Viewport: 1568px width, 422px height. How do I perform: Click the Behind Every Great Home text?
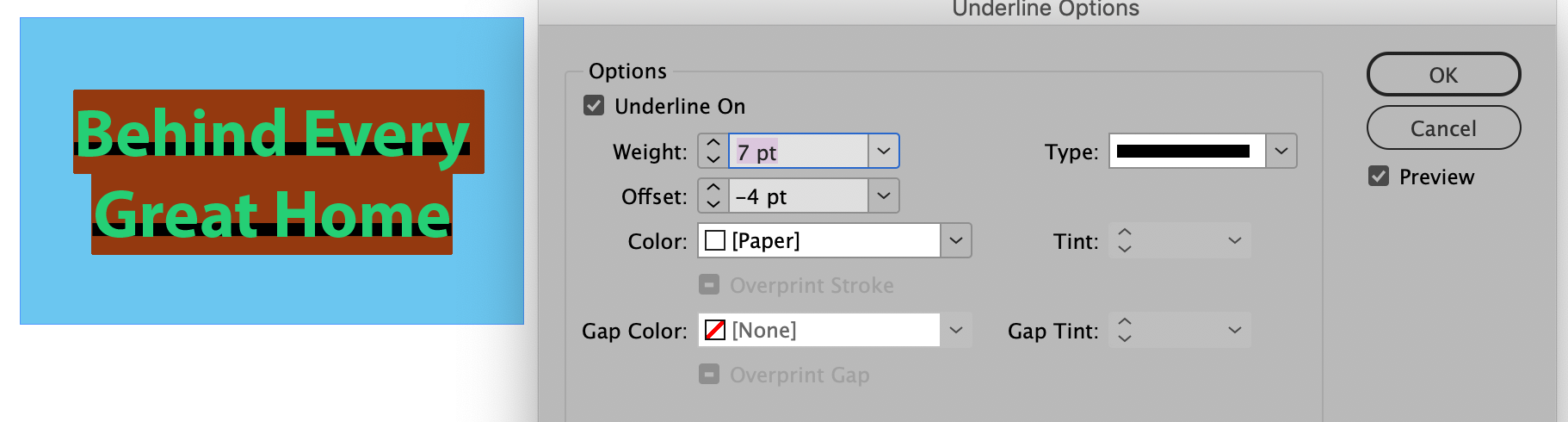[x=272, y=172]
